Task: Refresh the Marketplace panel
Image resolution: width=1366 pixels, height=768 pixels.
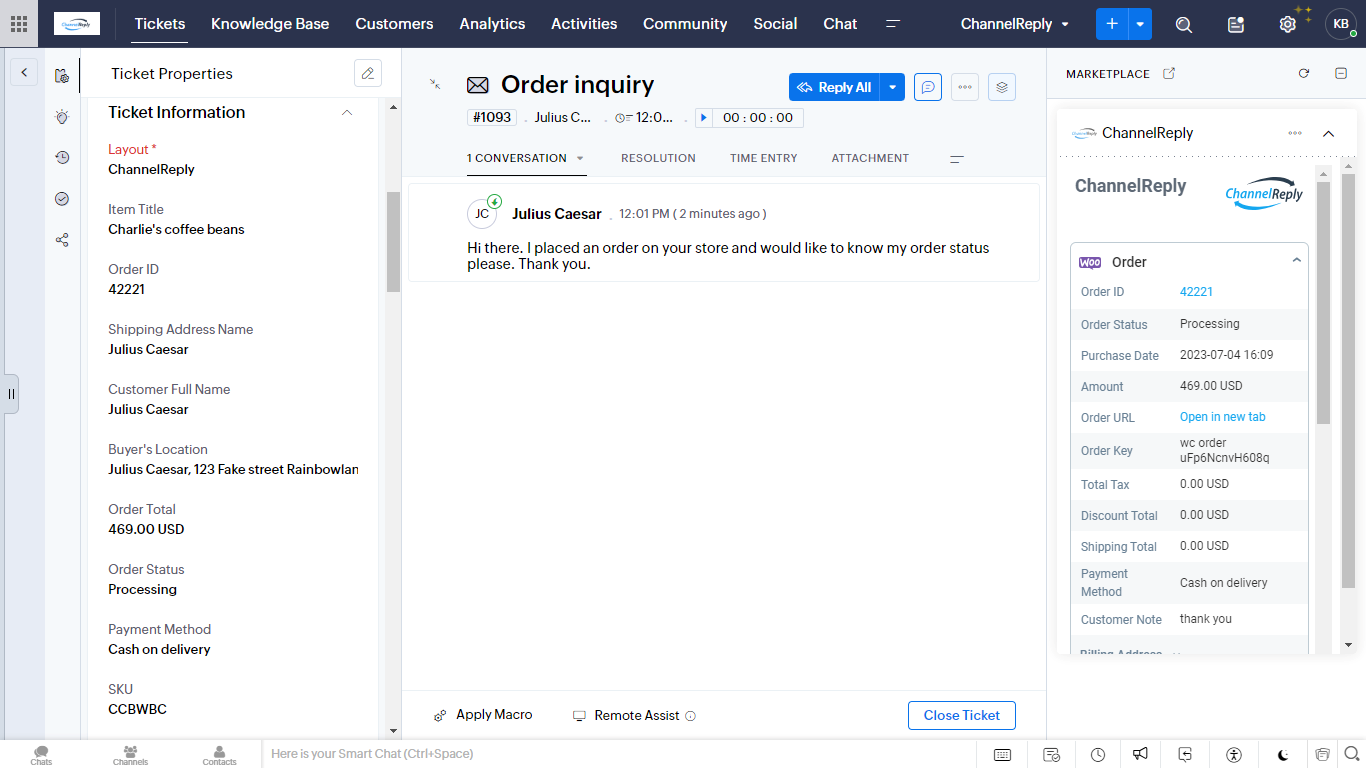Action: coord(1304,74)
